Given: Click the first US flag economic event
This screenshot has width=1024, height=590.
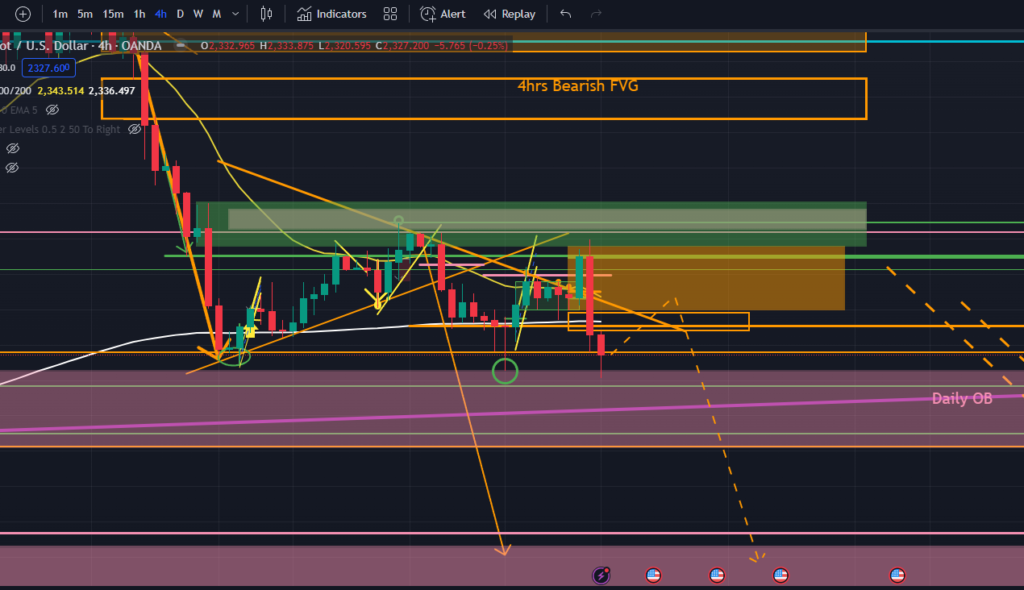Looking at the screenshot, I should 653,575.
